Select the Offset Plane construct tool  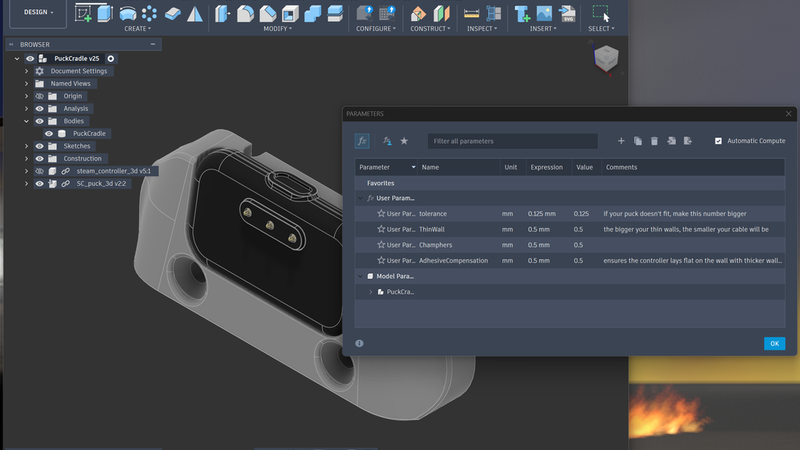tap(418, 14)
